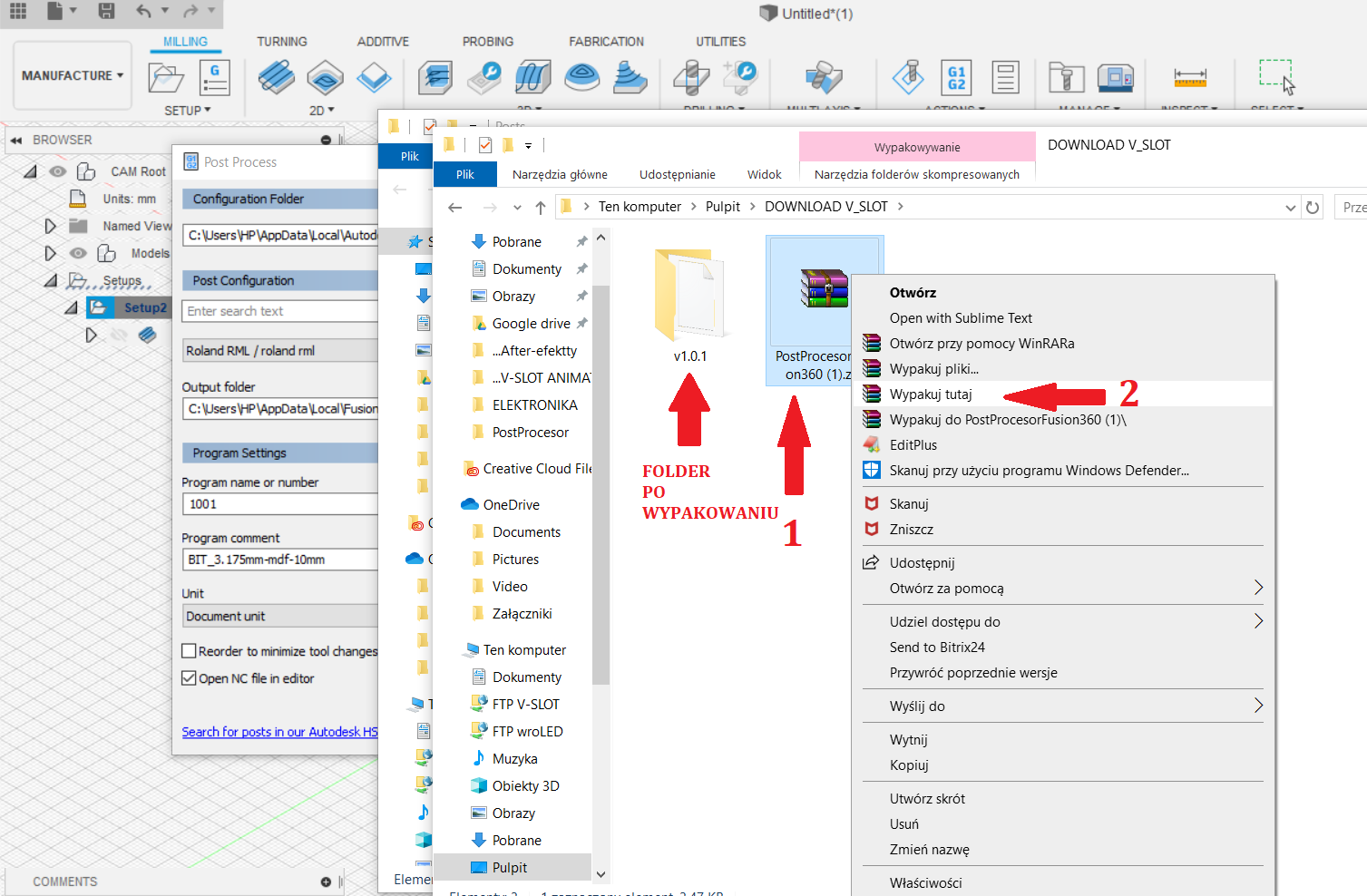
Task: Click the 2D Adaptive Clearing icon
Action: pyautogui.click(x=277, y=77)
